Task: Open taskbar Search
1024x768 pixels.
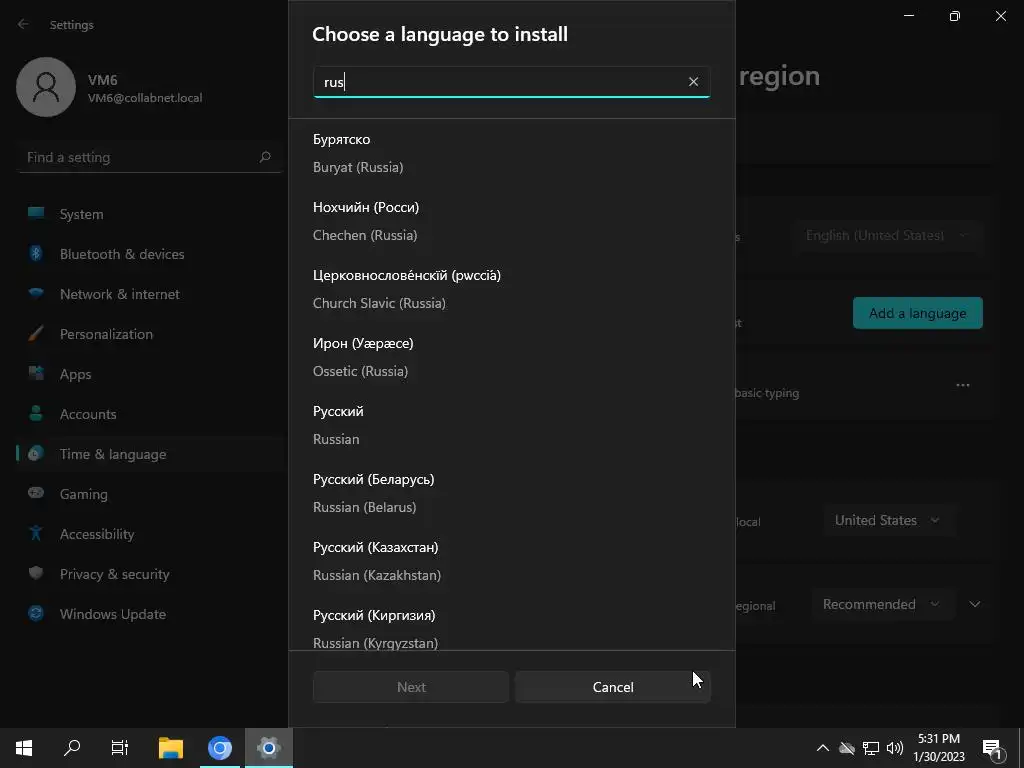Action: (72, 748)
